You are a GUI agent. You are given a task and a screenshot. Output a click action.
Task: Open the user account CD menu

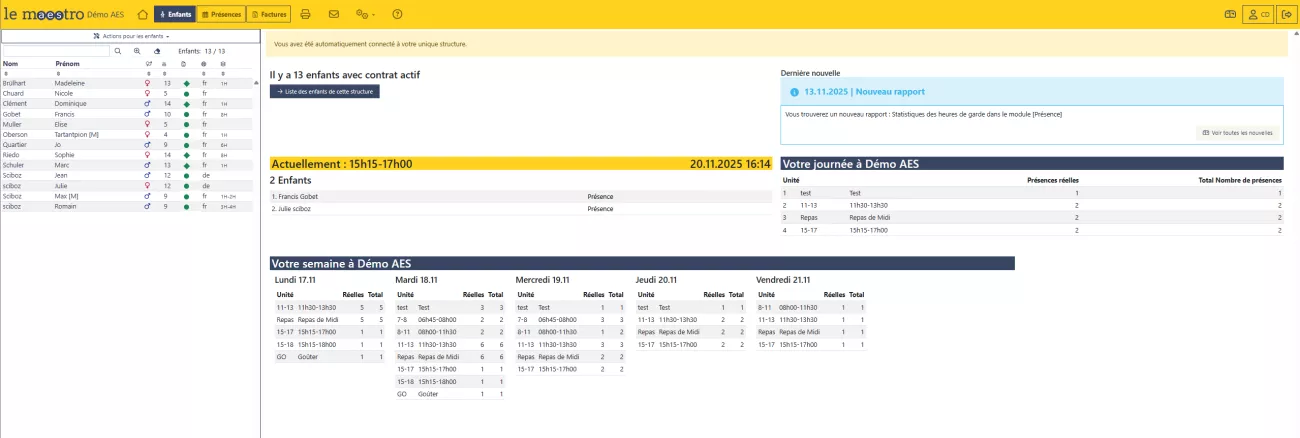point(1257,14)
